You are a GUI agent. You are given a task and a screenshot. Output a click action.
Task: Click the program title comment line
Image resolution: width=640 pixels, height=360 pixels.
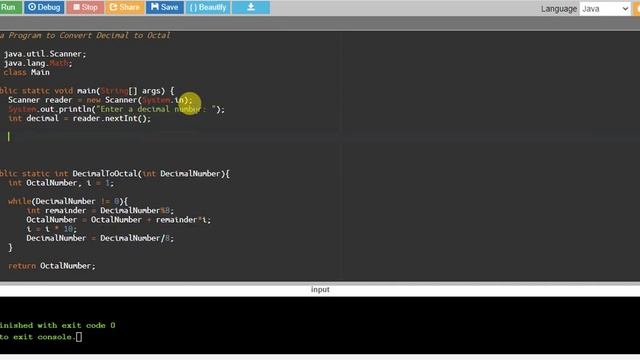[85, 36]
